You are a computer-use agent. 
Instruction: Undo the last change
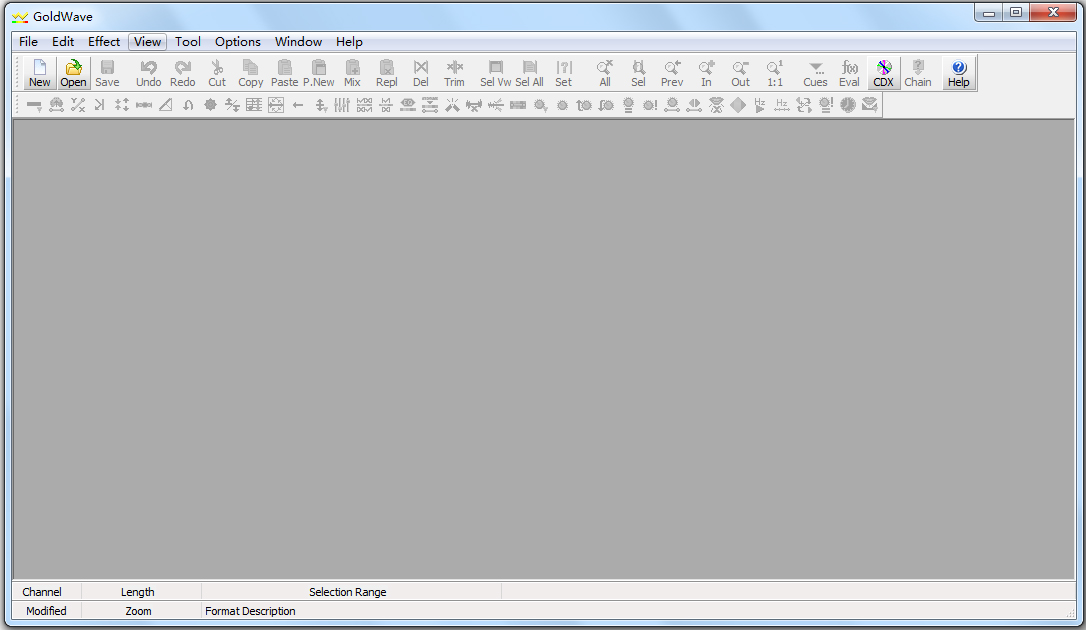148,73
